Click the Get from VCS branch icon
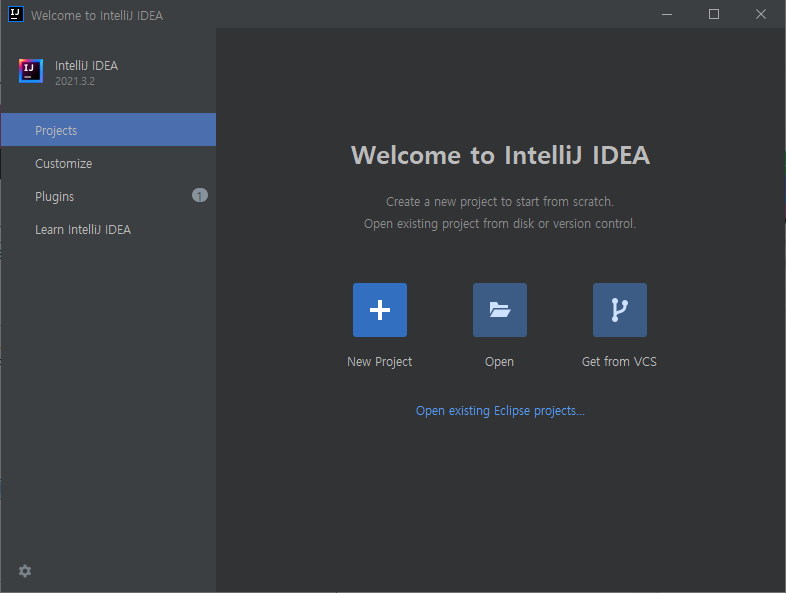786x593 pixels. point(620,310)
